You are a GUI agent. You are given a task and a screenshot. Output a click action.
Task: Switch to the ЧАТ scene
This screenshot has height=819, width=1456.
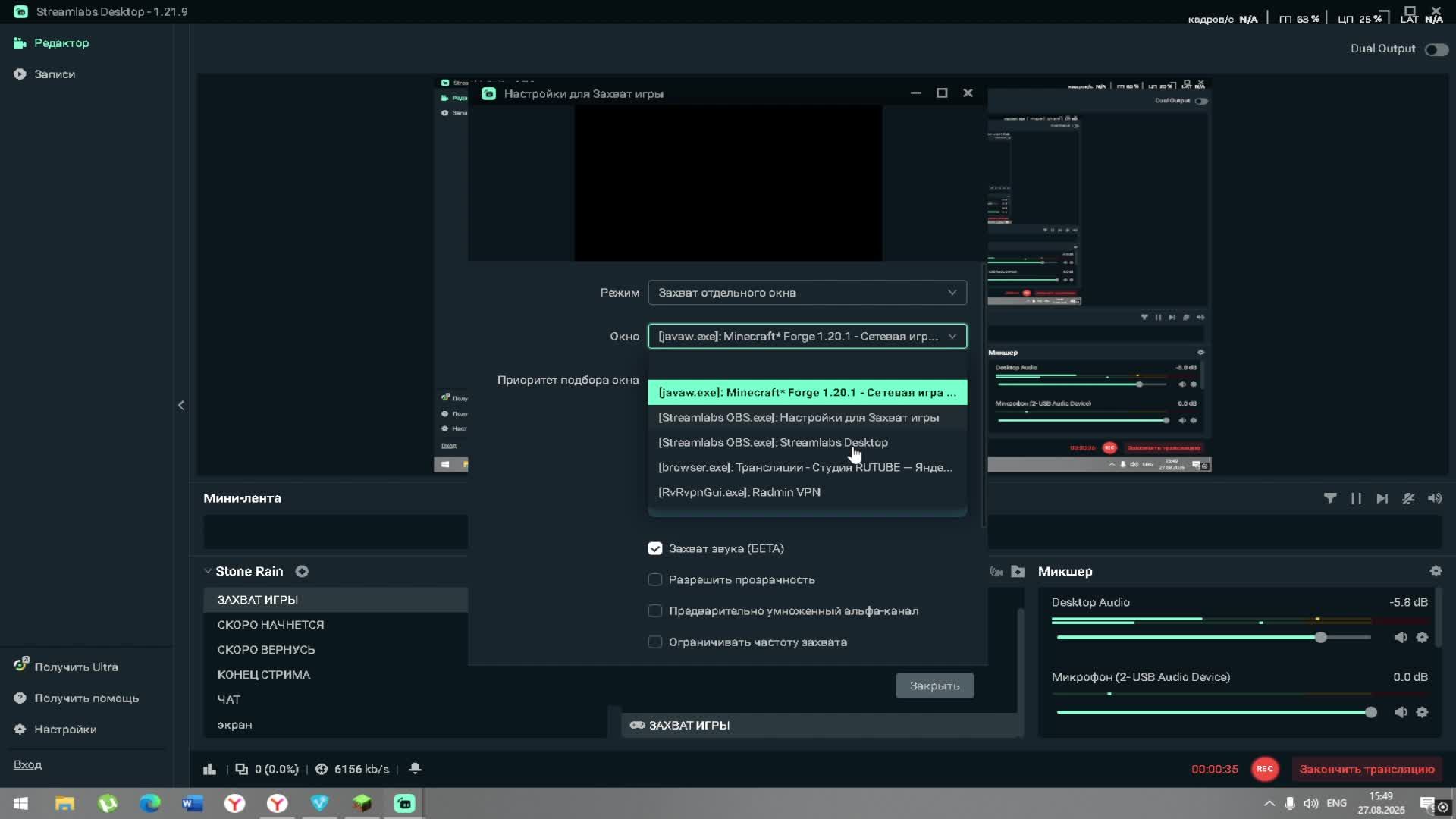click(x=335, y=700)
